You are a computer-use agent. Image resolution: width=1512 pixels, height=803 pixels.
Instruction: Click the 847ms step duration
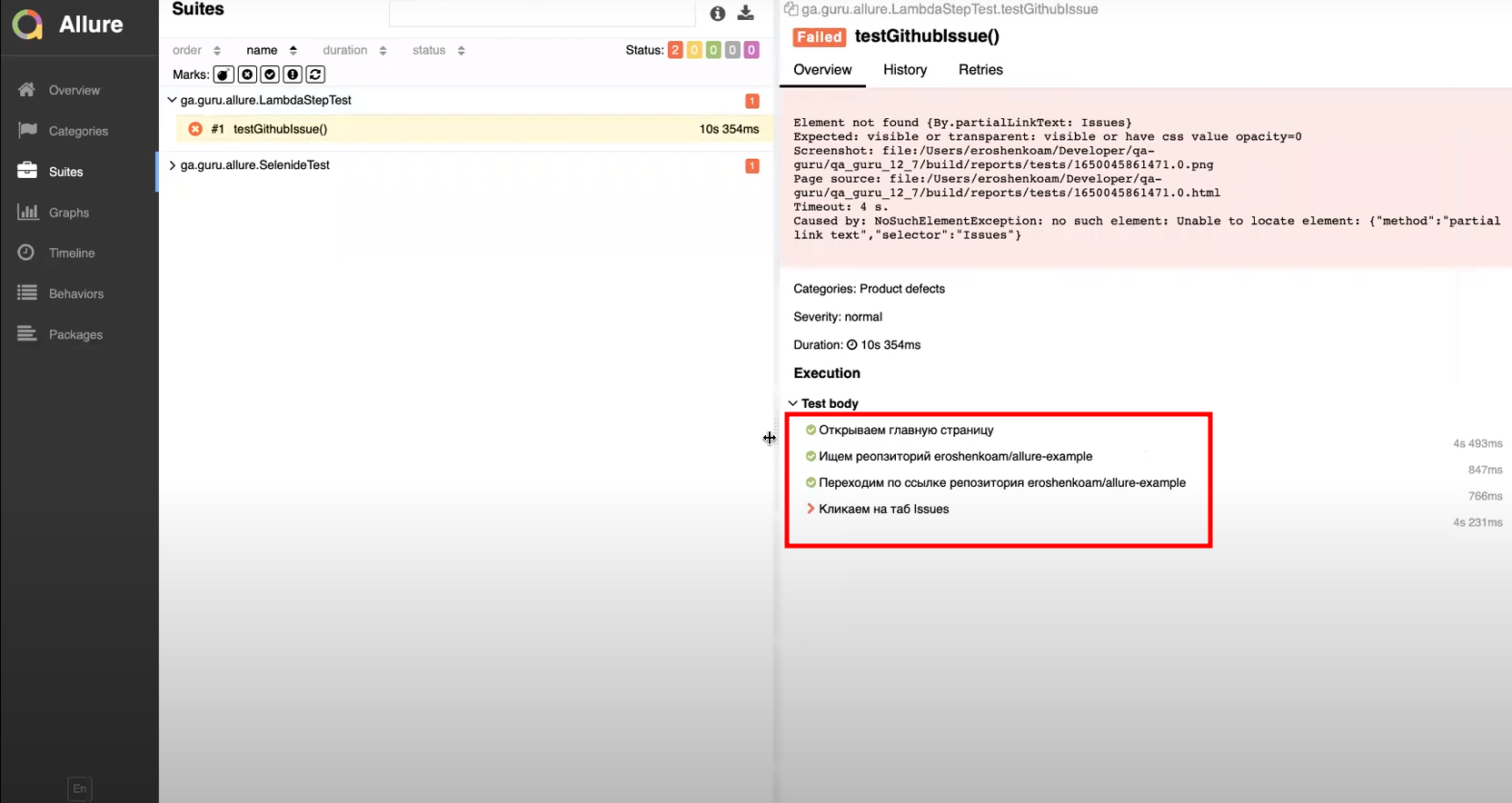1485,470
